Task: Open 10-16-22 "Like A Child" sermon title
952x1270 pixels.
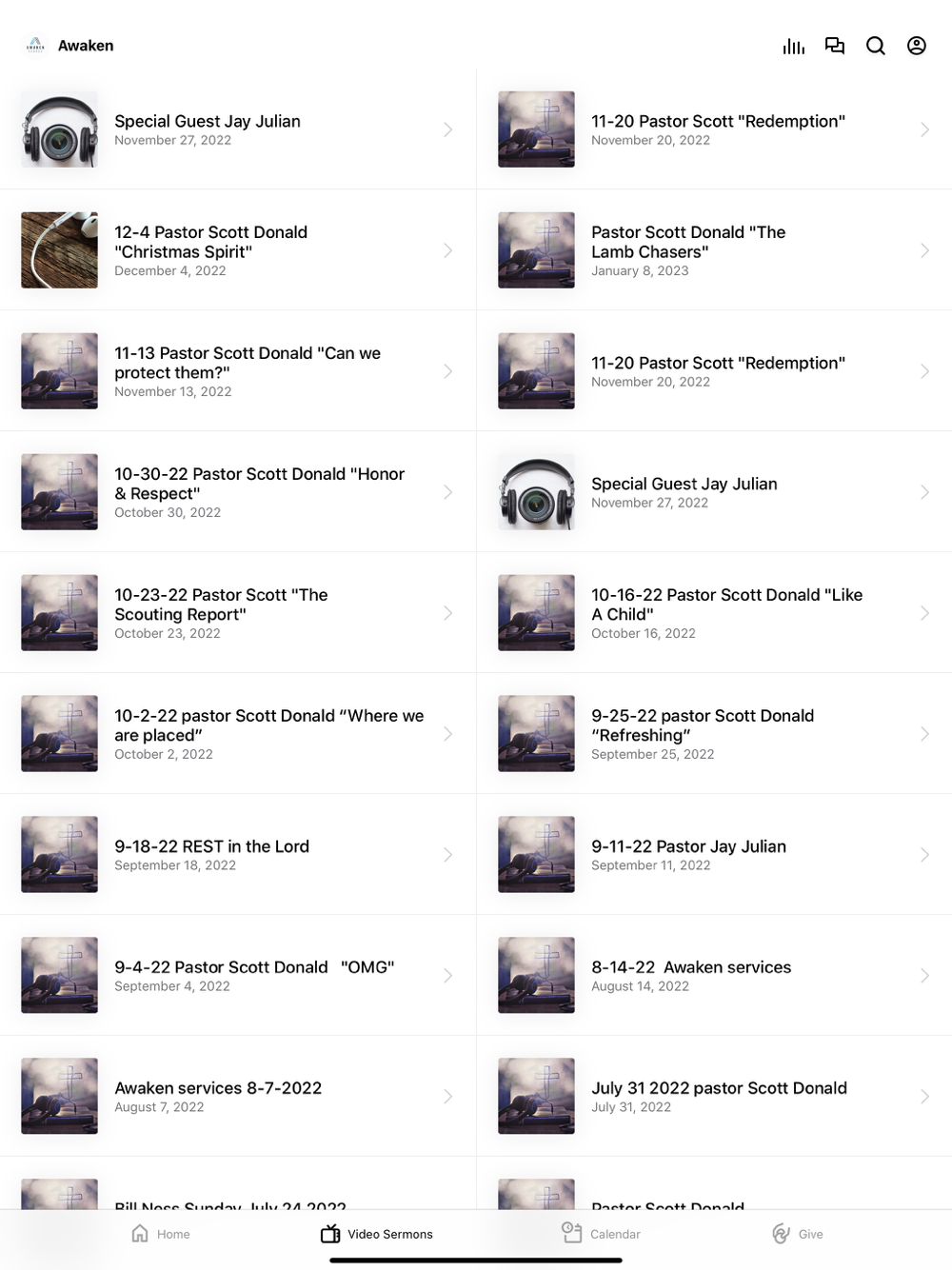Action: (x=726, y=605)
